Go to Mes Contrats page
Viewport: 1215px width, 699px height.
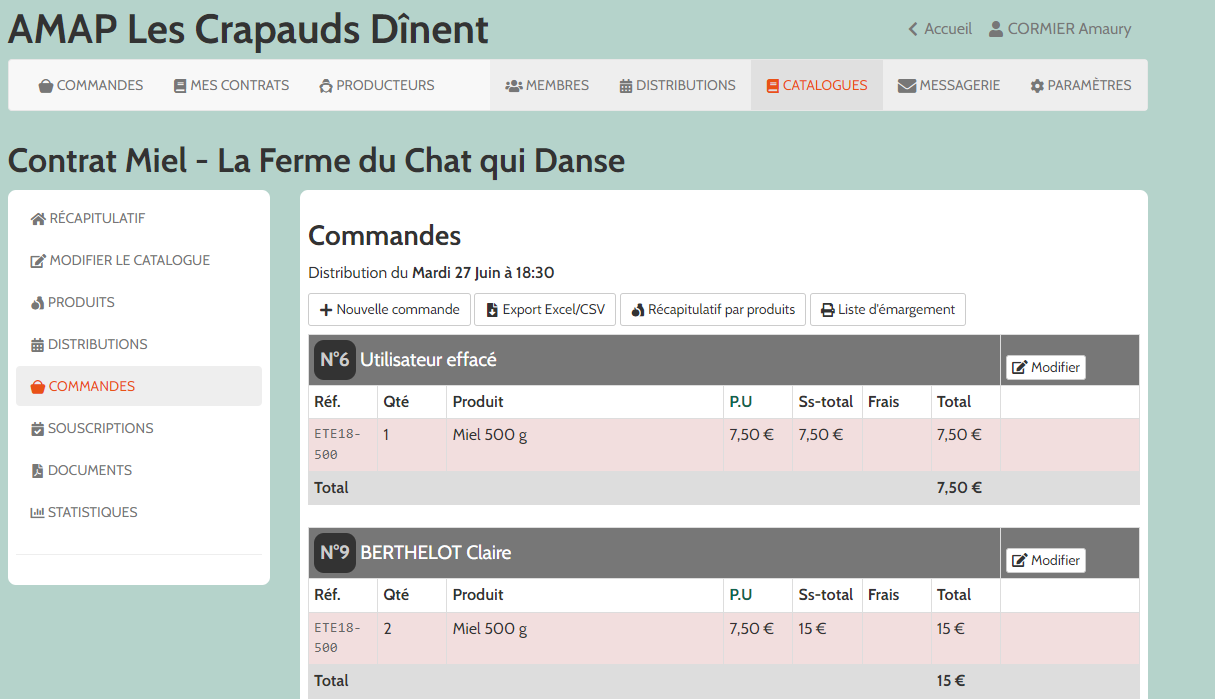coord(231,86)
